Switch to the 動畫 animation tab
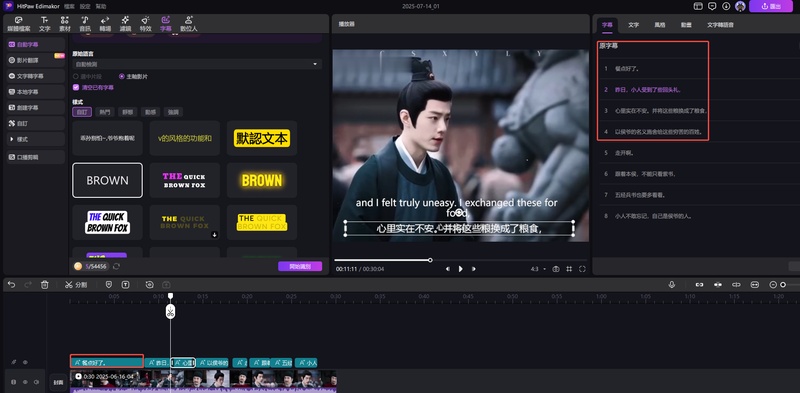This screenshot has height=393, width=800. pyautogui.click(x=686, y=24)
